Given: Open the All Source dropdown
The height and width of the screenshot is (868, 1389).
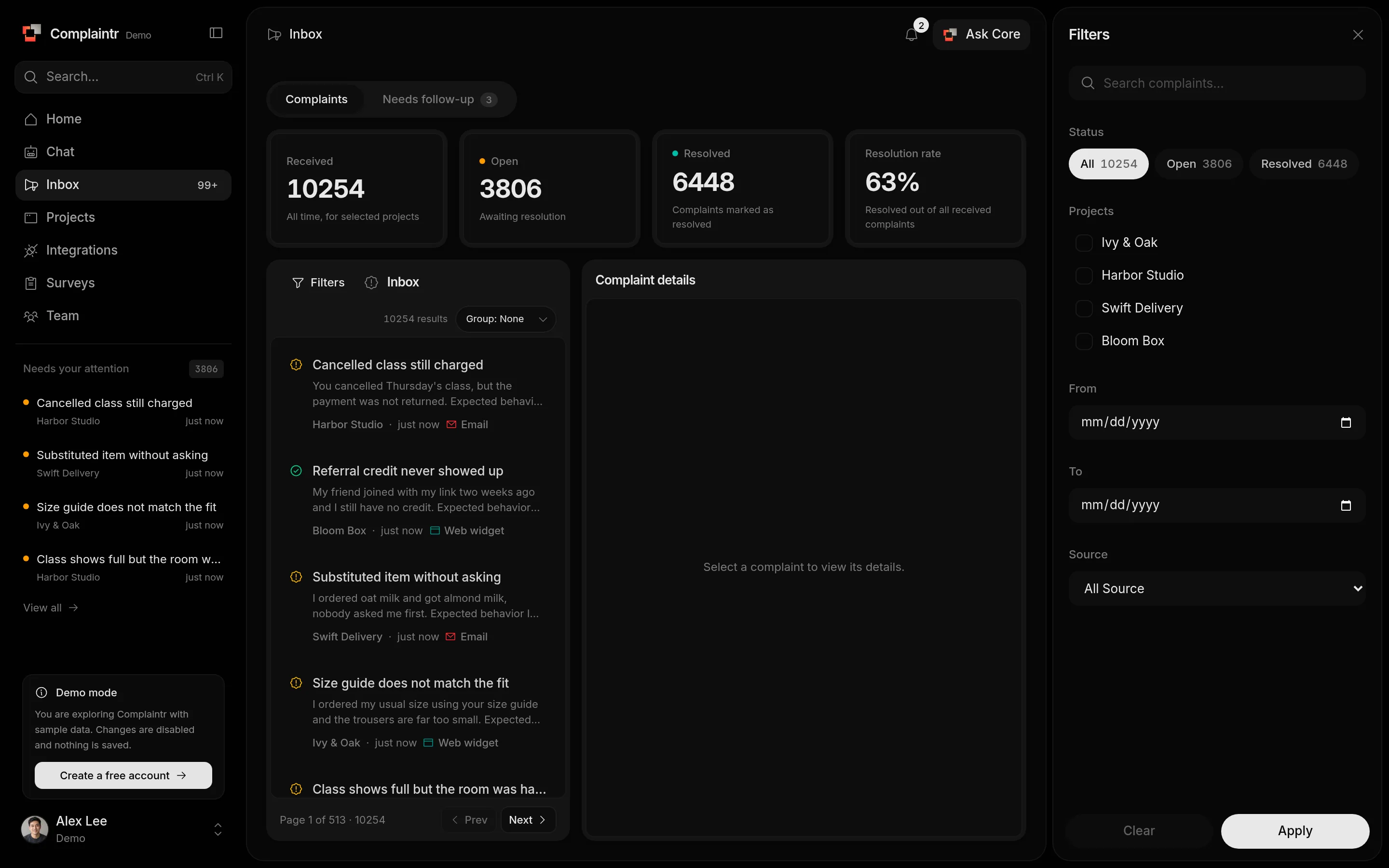Looking at the screenshot, I should pyautogui.click(x=1217, y=588).
